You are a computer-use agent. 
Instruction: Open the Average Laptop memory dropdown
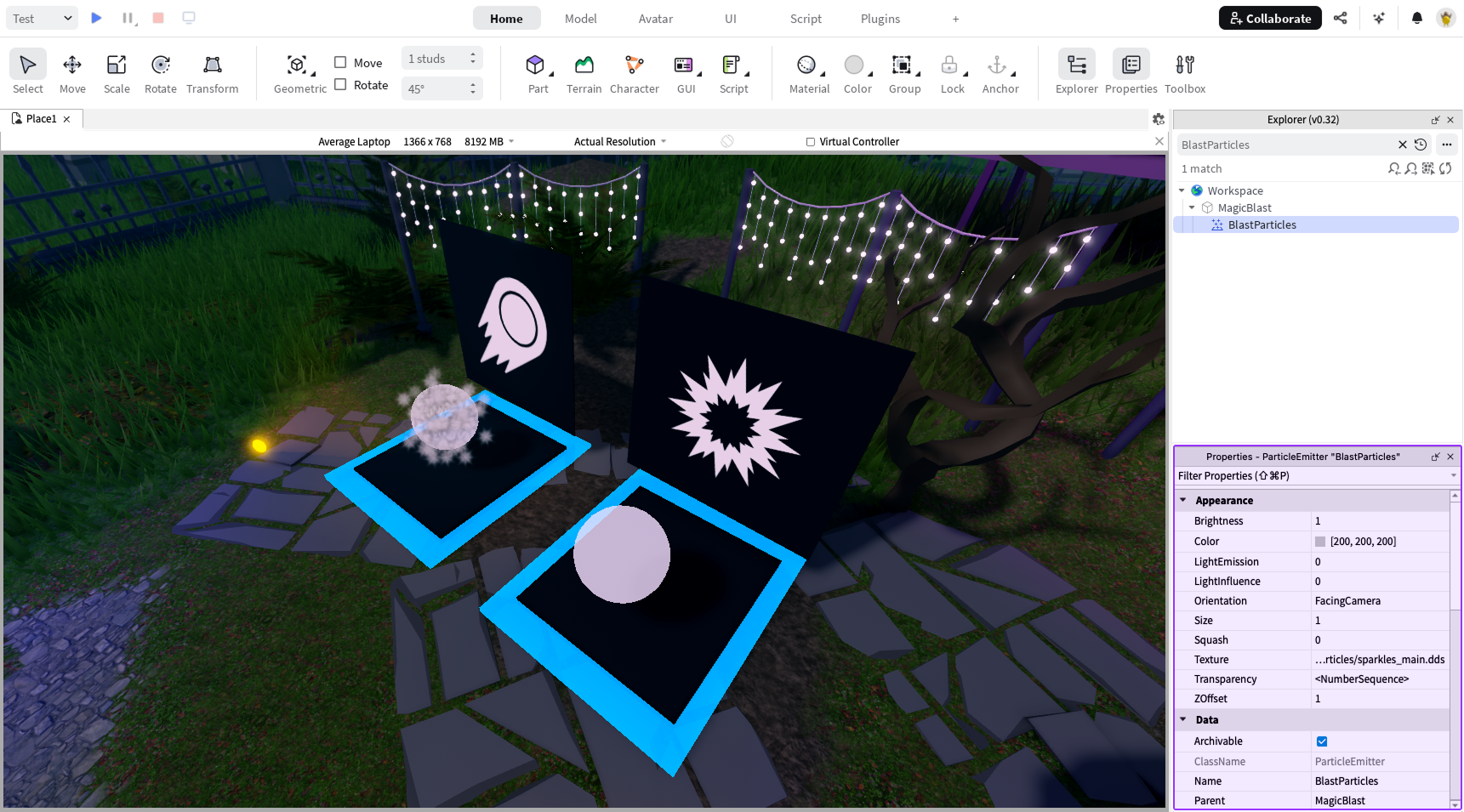tap(511, 141)
